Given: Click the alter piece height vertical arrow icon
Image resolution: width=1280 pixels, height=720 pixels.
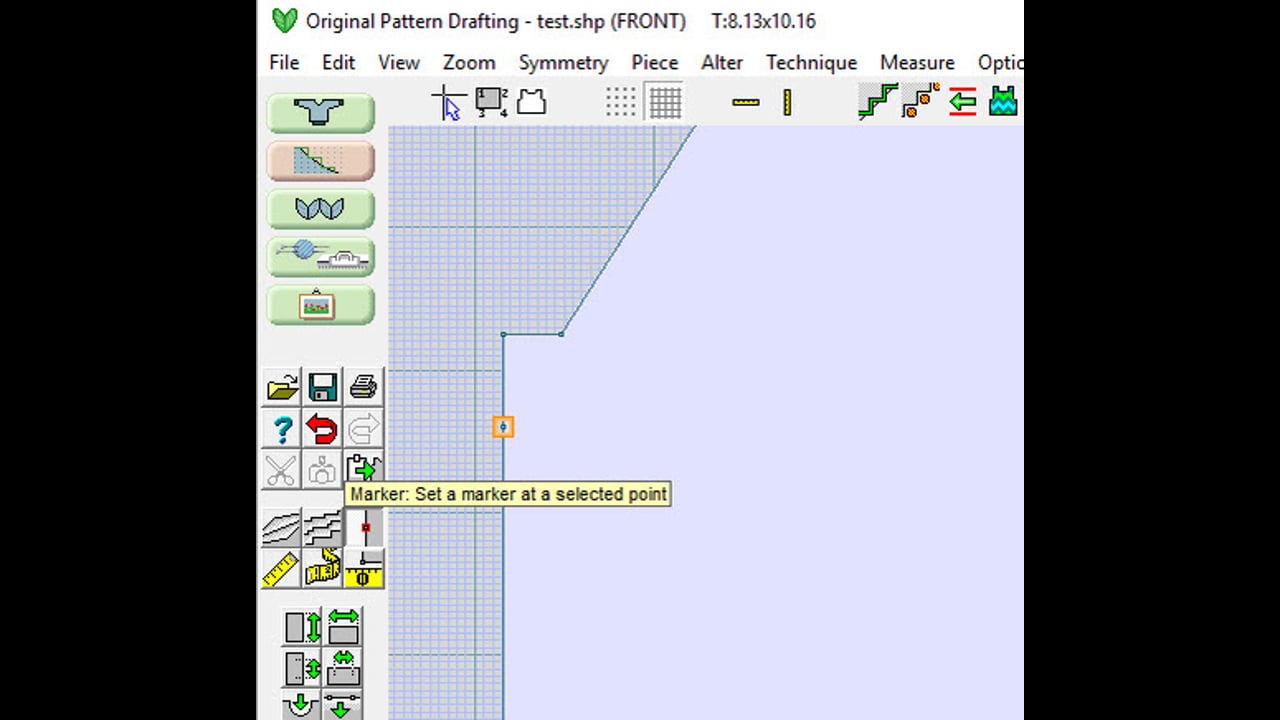Looking at the screenshot, I should coord(302,627).
